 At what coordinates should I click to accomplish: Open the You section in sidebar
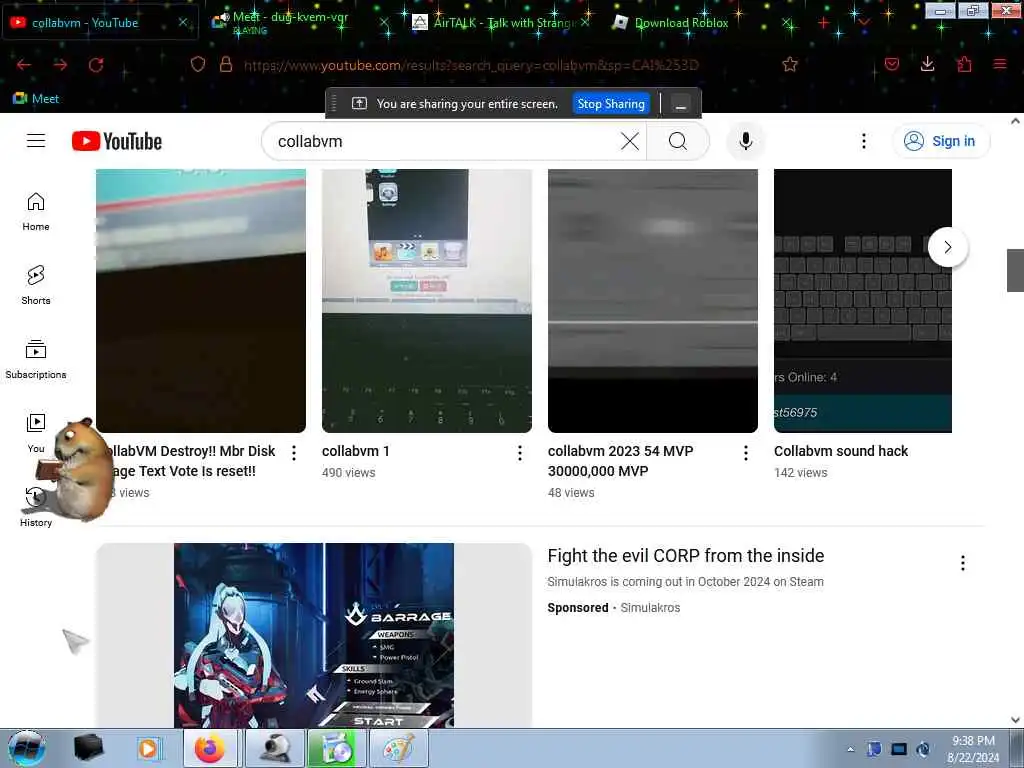tap(36, 434)
